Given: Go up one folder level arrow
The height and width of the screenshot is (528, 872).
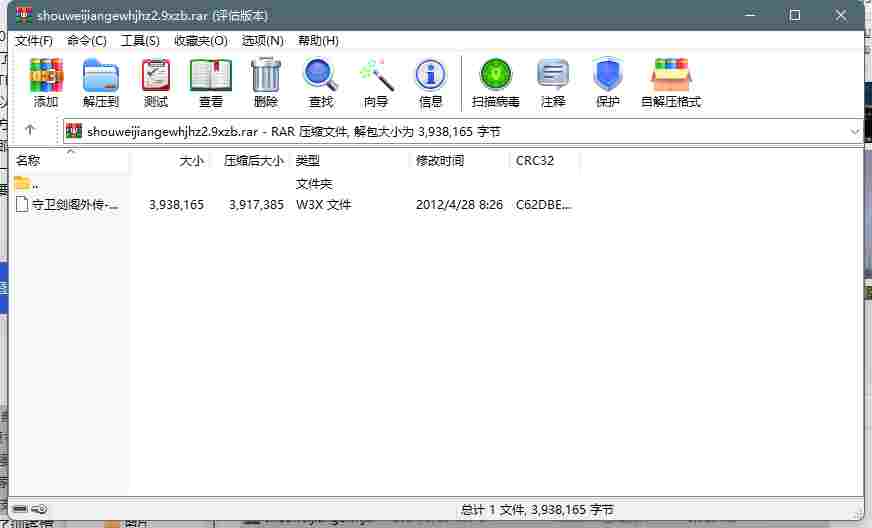Looking at the screenshot, I should tap(30, 130).
